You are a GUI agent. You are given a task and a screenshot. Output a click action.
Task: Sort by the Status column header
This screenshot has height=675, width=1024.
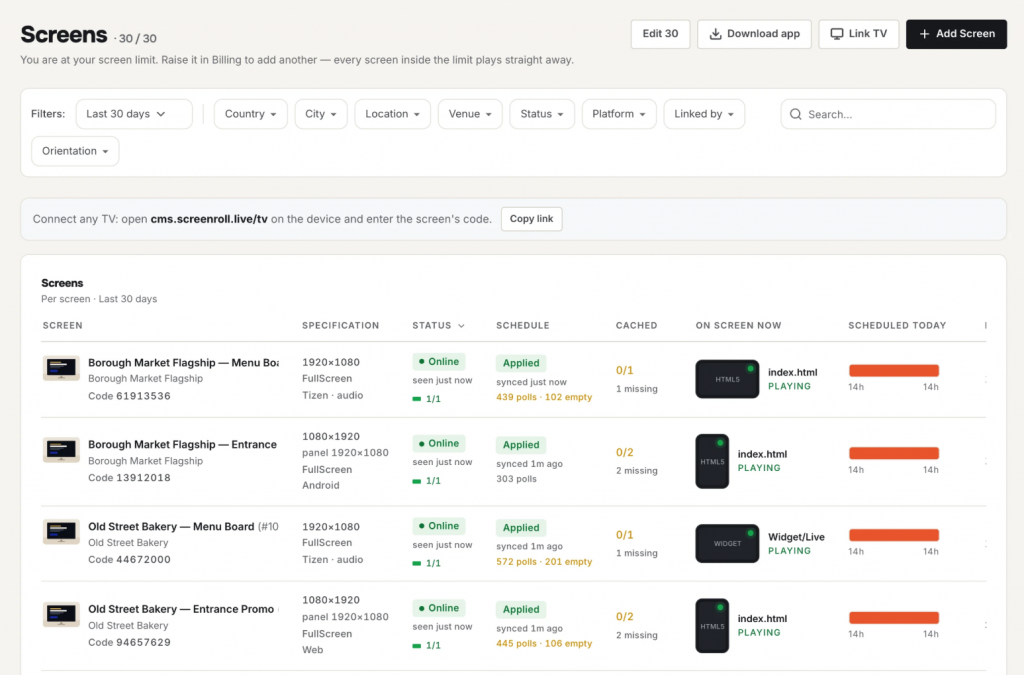pyautogui.click(x=438, y=325)
